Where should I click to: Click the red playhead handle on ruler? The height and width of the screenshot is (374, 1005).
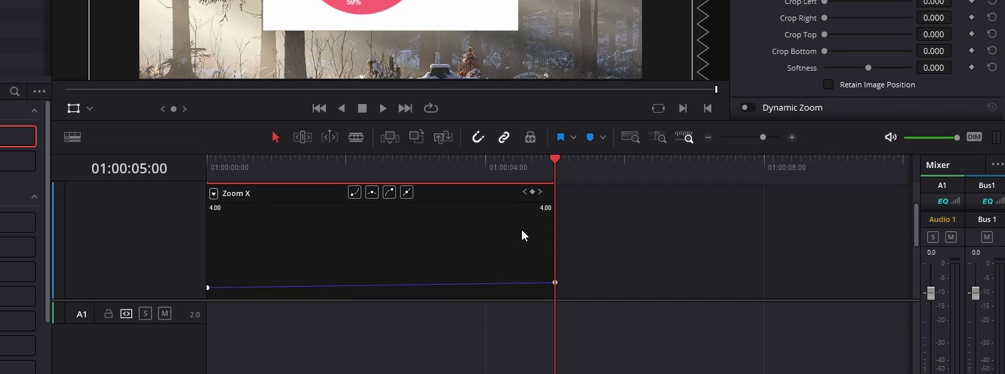pyautogui.click(x=555, y=158)
